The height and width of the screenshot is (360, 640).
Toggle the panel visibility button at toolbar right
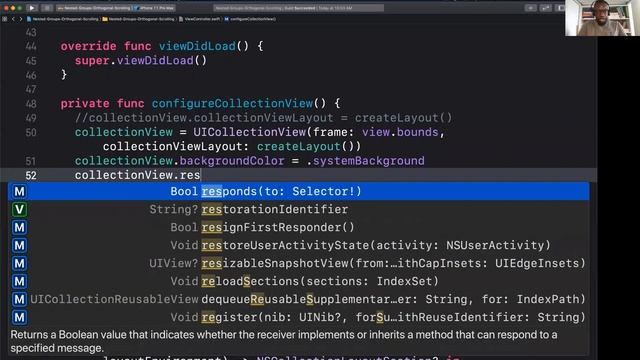point(560,8)
